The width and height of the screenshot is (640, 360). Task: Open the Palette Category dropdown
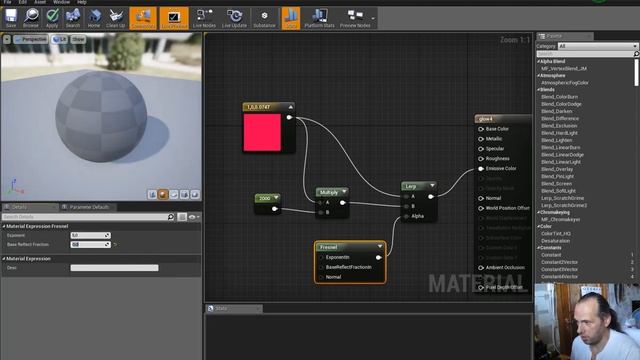pyautogui.click(x=598, y=46)
